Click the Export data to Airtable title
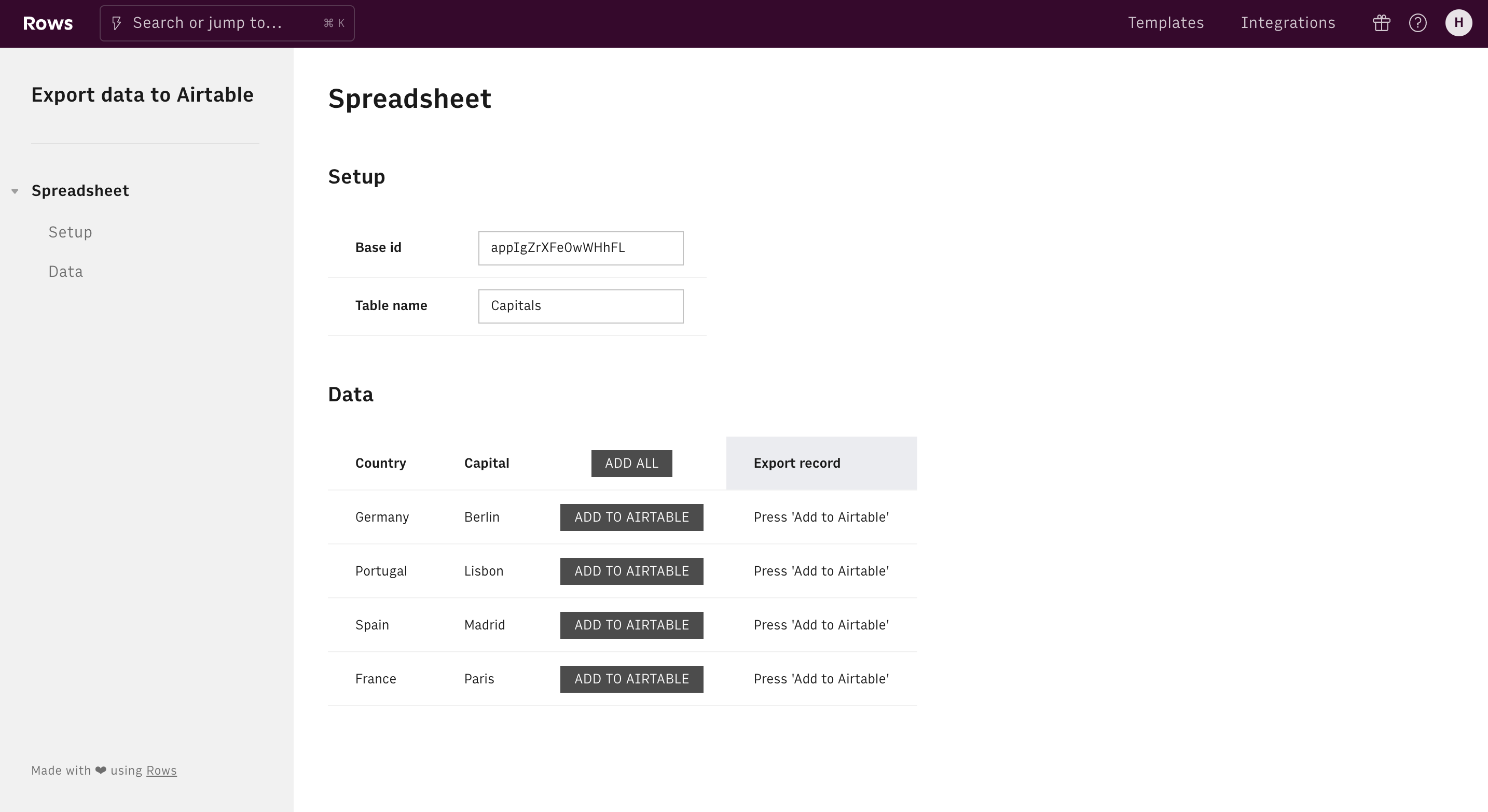This screenshot has height=812, width=1488. coord(142,95)
